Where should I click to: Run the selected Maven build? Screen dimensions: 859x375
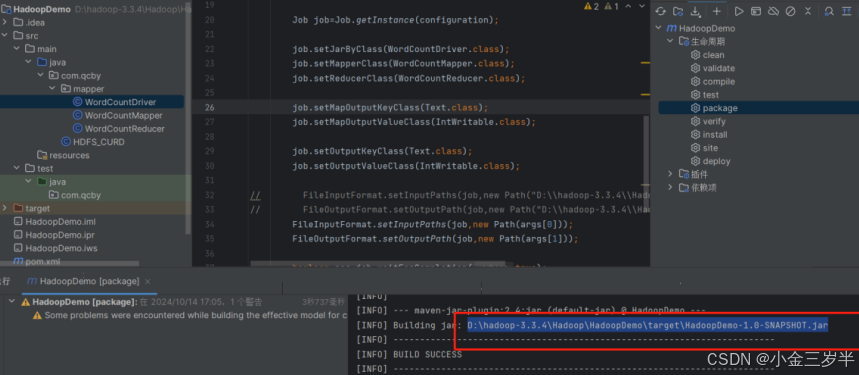(x=739, y=11)
